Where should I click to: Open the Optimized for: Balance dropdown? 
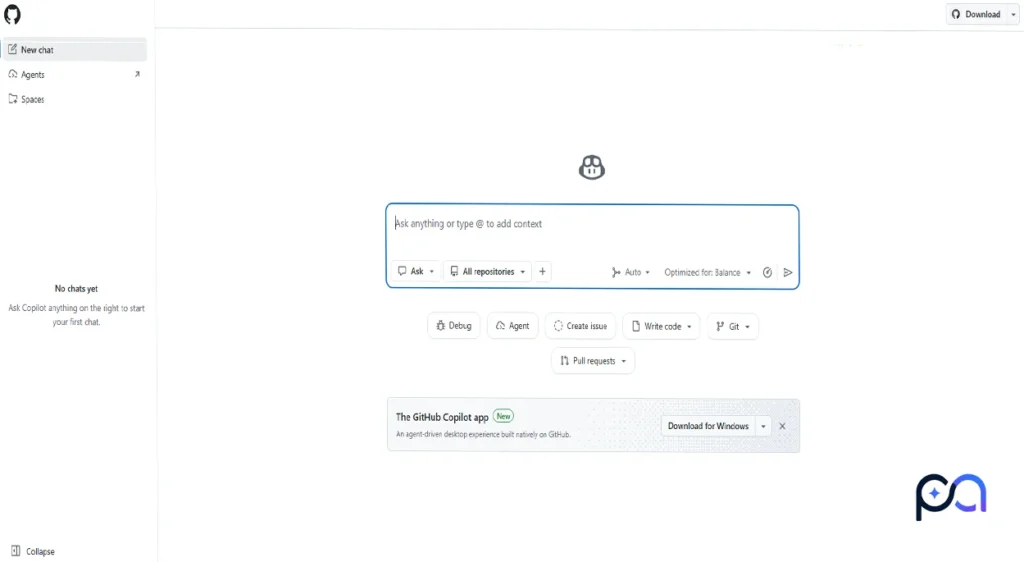pyautogui.click(x=708, y=272)
